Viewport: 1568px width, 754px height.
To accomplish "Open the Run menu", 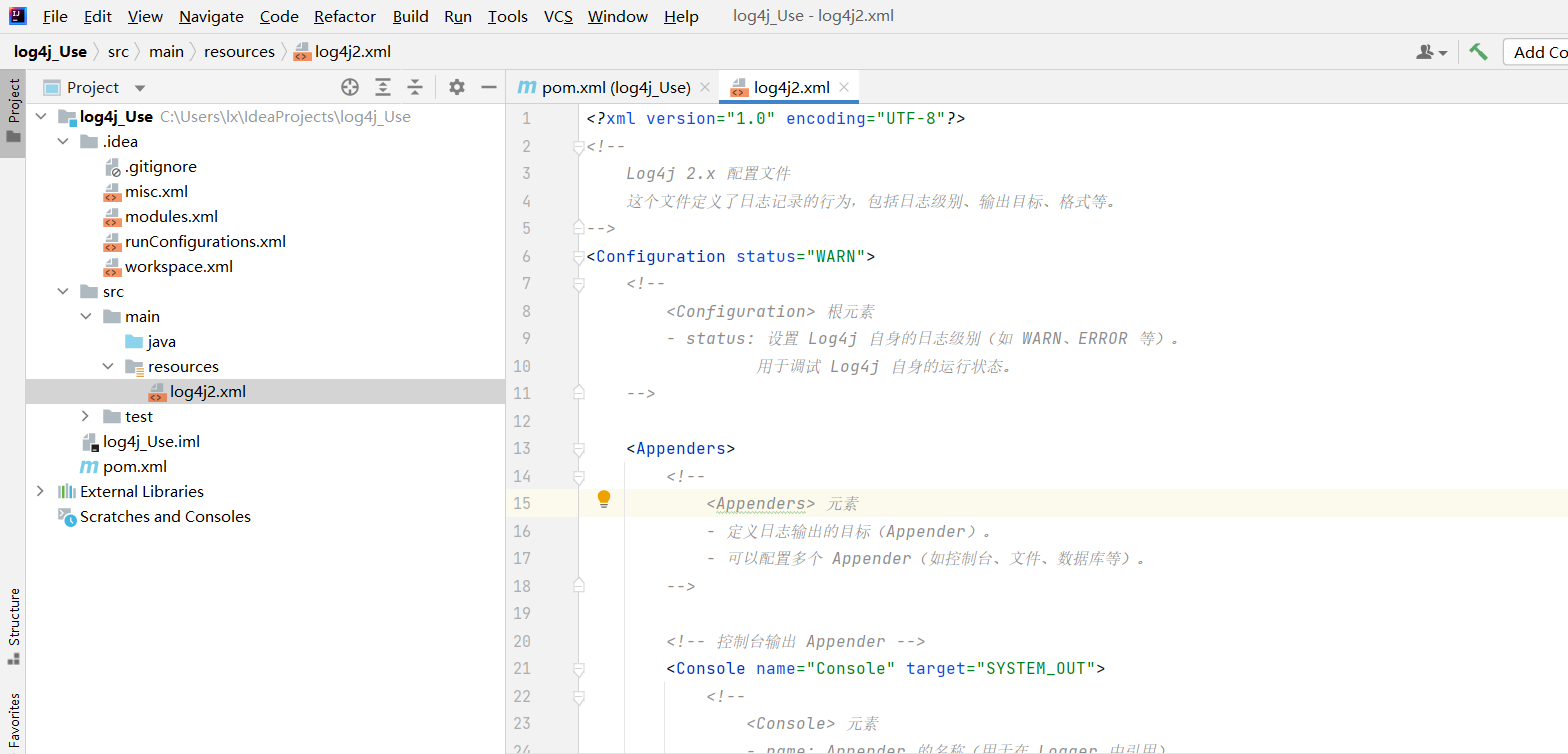I will pyautogui.click(x=458, y=17).
